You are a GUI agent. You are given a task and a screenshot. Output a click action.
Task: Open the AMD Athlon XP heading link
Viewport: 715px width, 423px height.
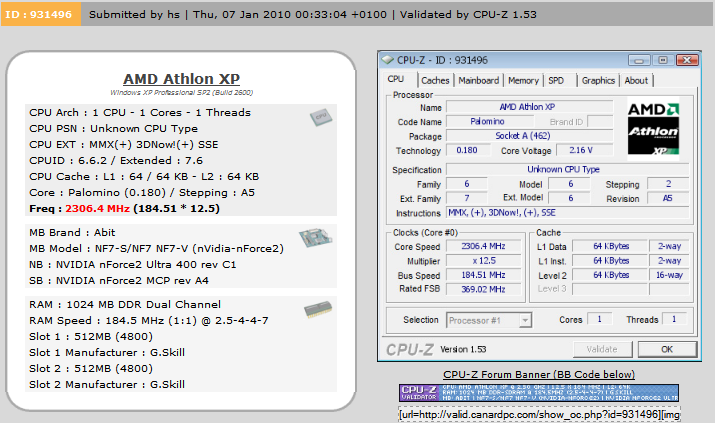pyautogui.click(x=181, y=79)
